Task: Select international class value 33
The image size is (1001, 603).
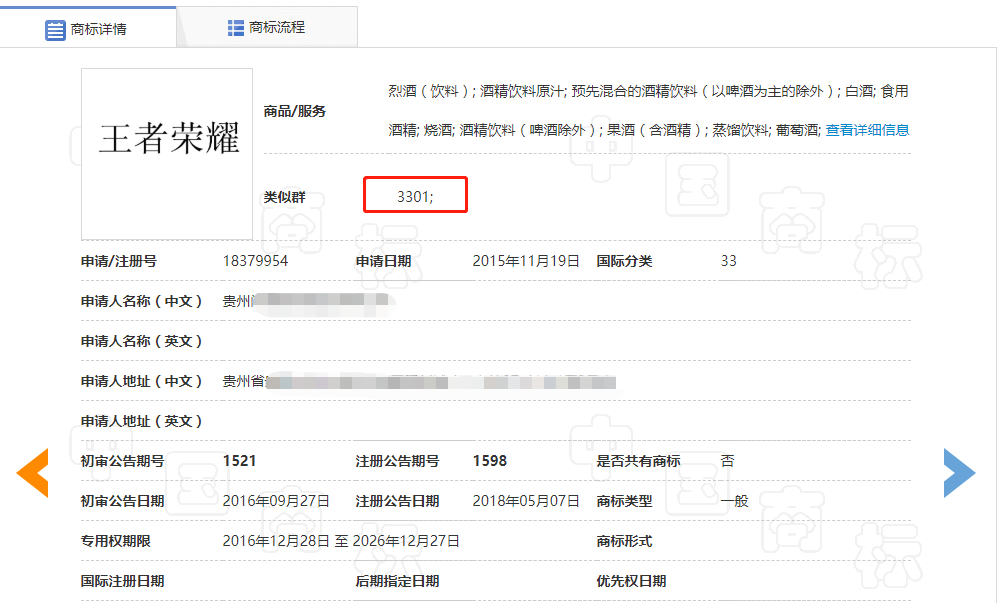Action: pyautogui.click(x=728, y=261)
